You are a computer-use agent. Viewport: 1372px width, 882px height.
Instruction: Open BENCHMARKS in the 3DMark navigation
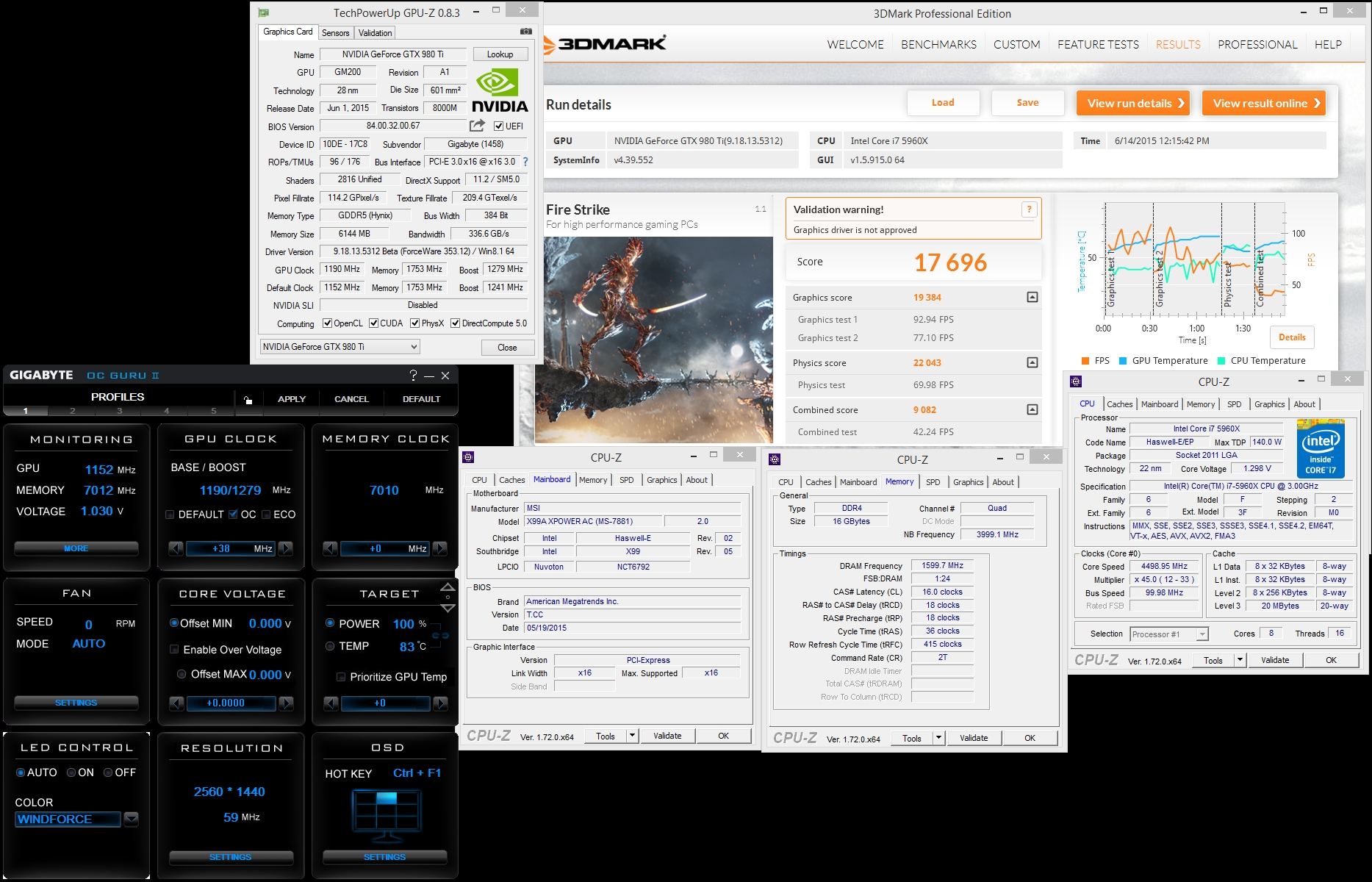point(938,44)
